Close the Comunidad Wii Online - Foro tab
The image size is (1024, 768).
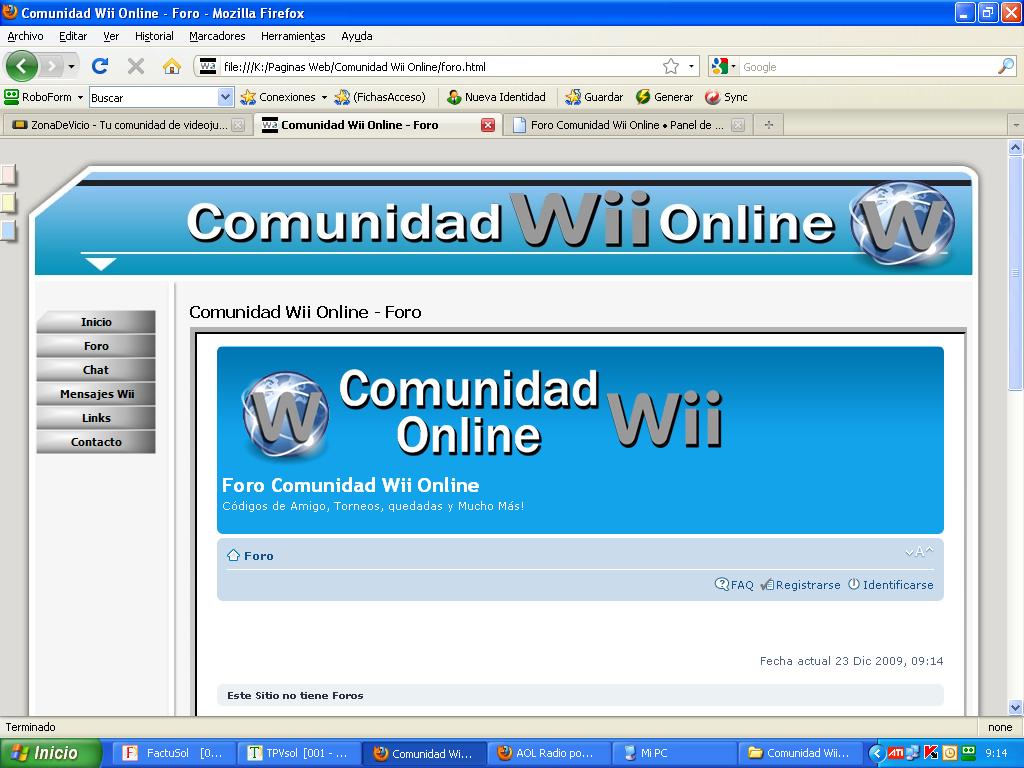click(488, 125)
